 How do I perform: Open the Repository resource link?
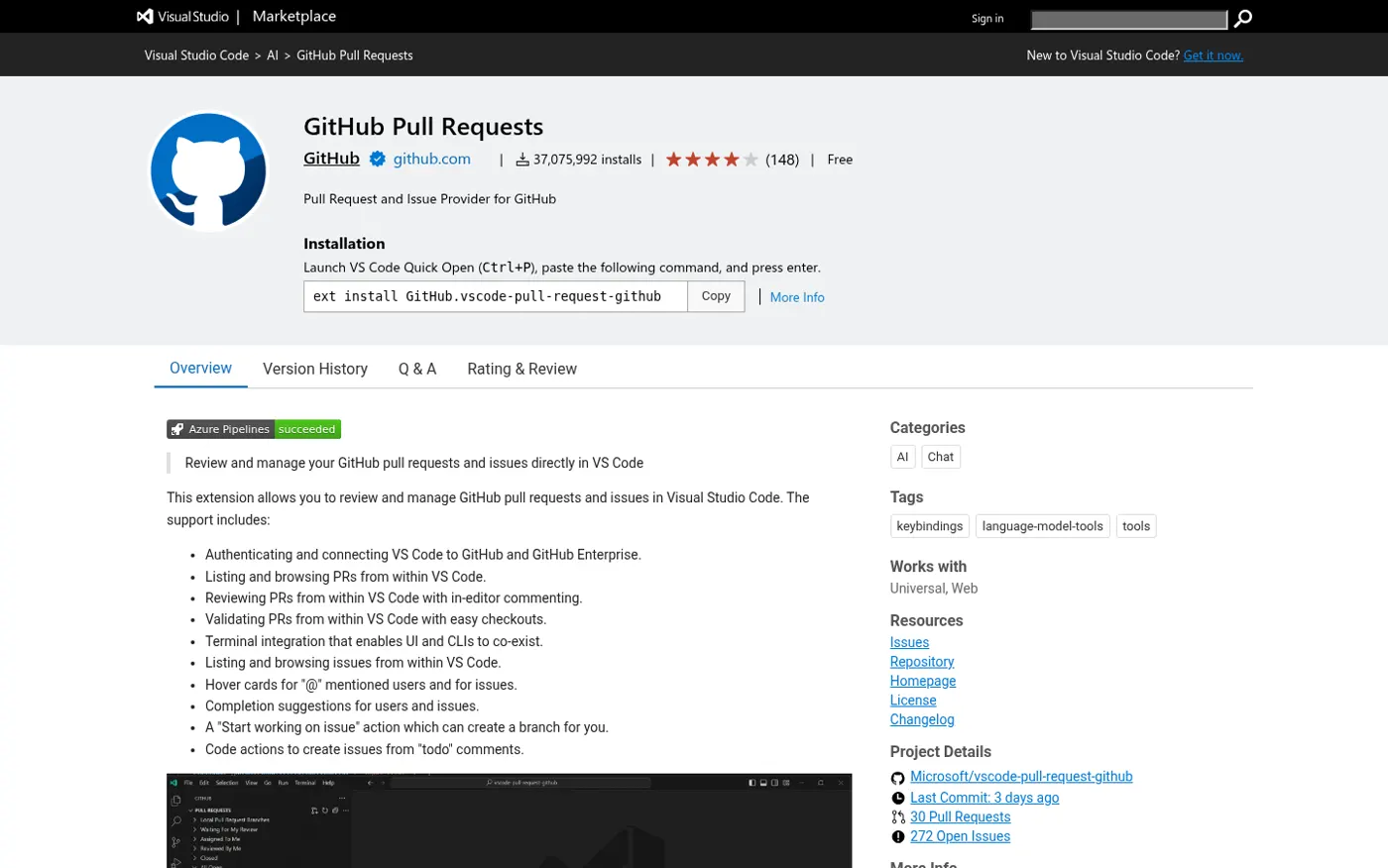pos(922,662)
